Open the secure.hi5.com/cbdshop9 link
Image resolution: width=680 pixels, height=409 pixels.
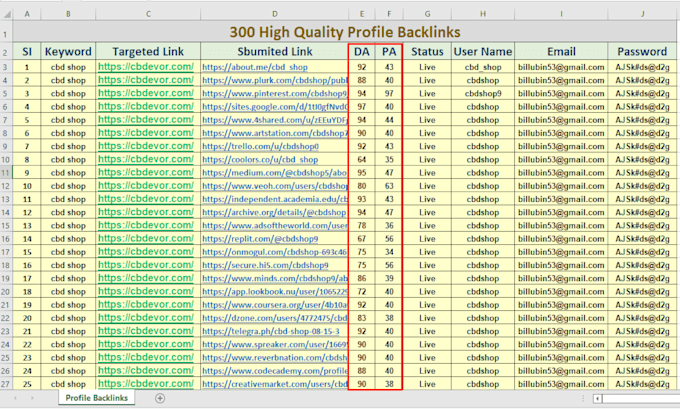265,265
